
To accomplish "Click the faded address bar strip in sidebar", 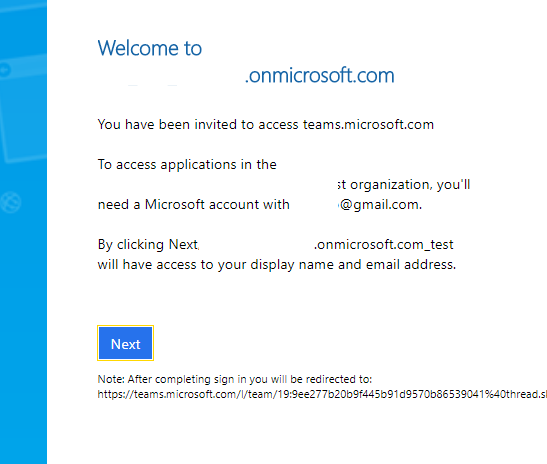I will click(23, 68).
